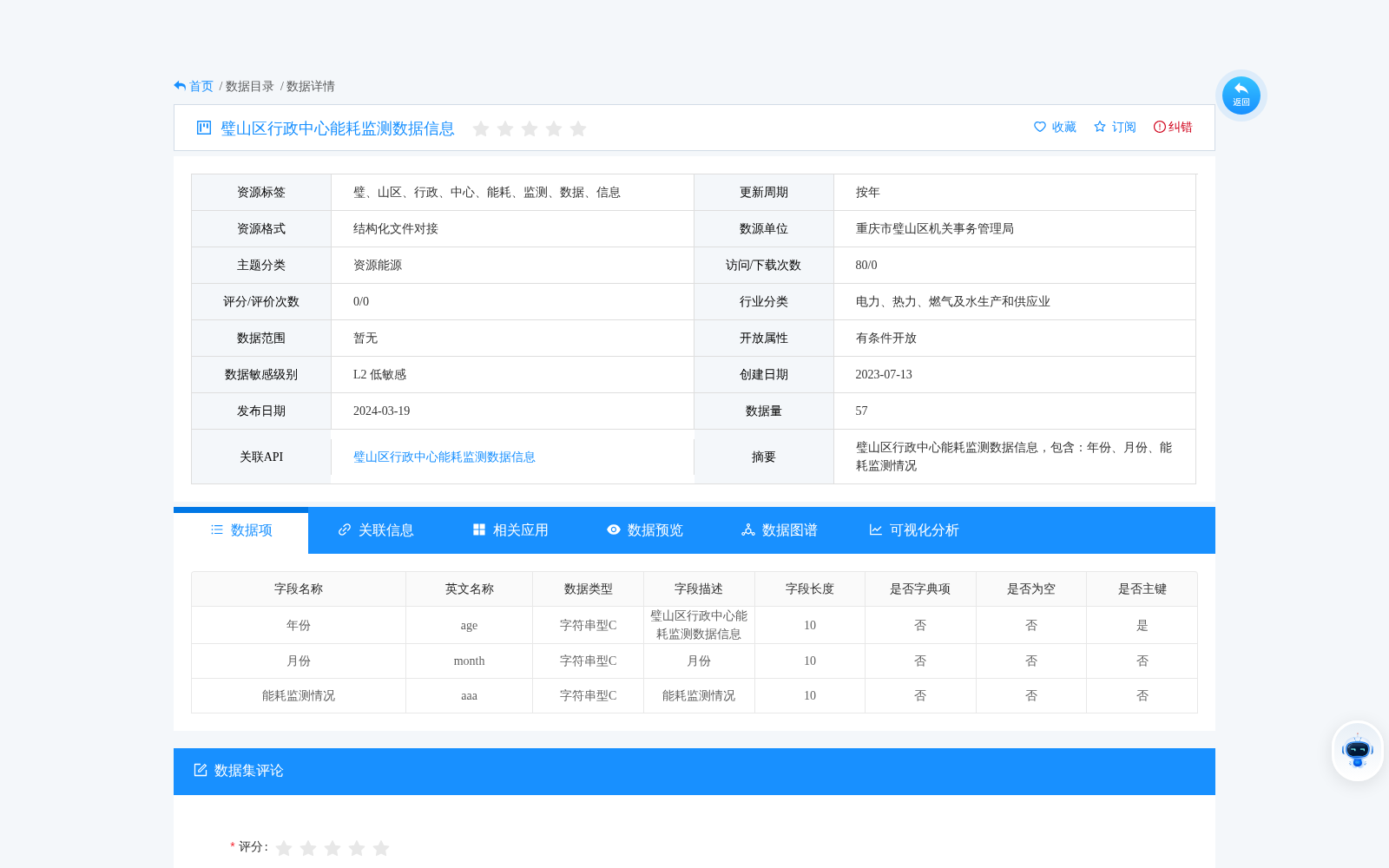Image resolution: width=1389 pixels, height=868 pixels.
Task: Rate two stars in 评分 comment form
Action: [x=308, y=848]
